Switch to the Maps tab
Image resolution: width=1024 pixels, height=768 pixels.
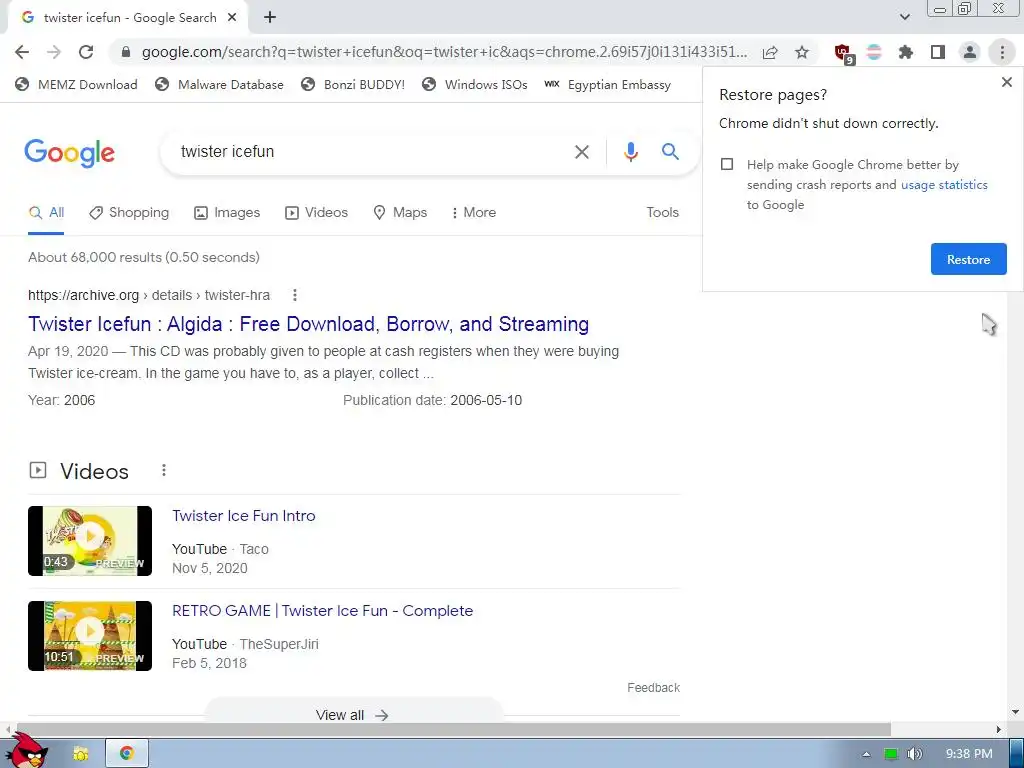tap(400, 213)
